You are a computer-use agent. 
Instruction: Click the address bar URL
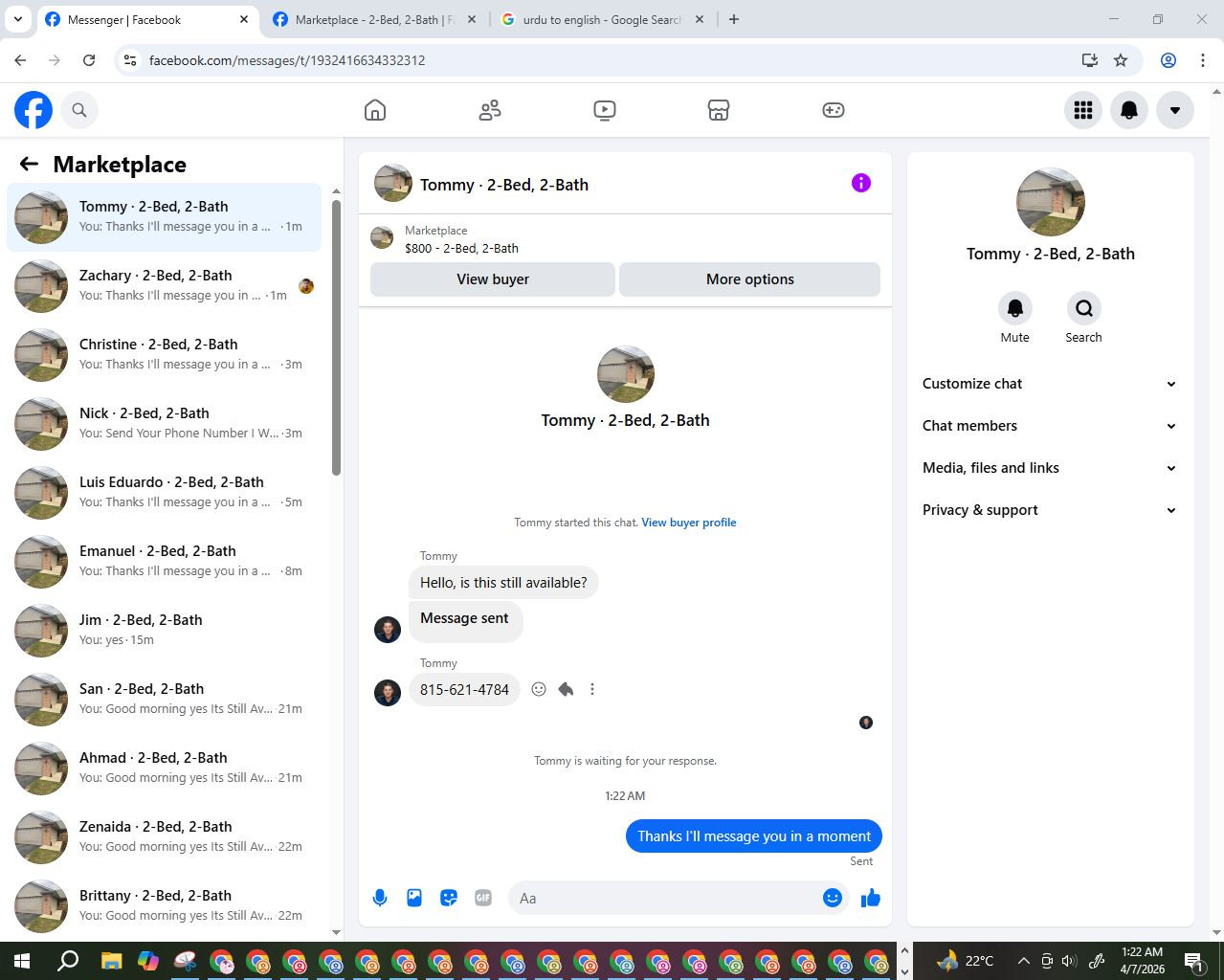pos(287,60)
